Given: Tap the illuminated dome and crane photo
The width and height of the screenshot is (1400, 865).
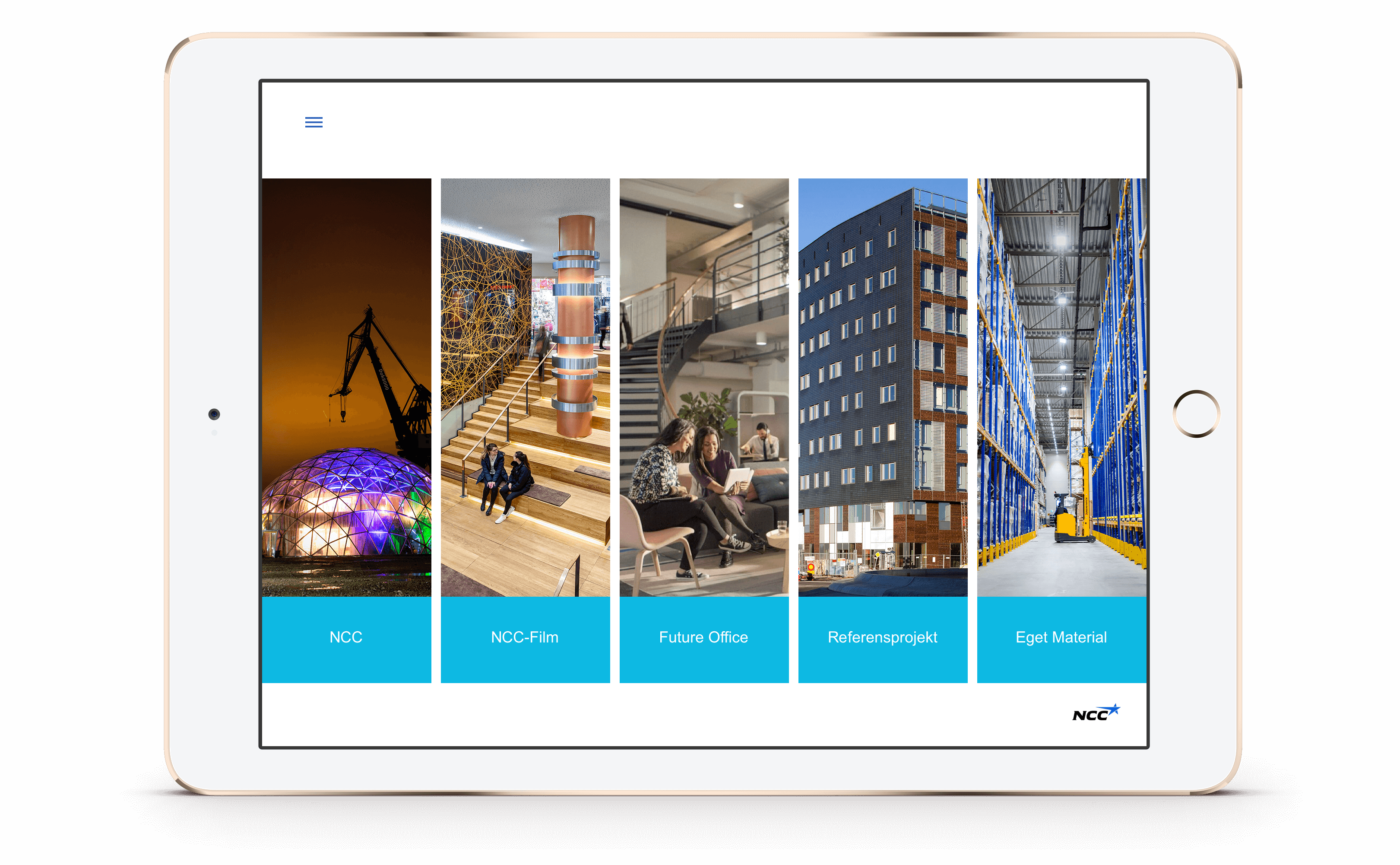Looking at the screenshot, I should pyautogui.click(x=346, y=388).
